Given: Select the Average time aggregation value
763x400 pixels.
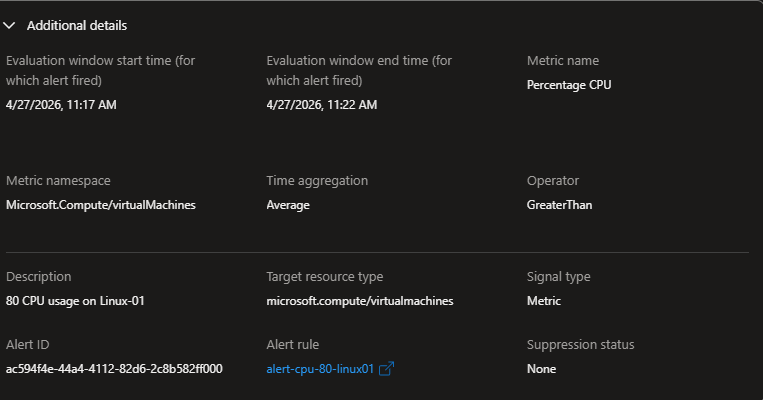Looking at the screenshot, I should pyautogui.click(x=288, y=205).
